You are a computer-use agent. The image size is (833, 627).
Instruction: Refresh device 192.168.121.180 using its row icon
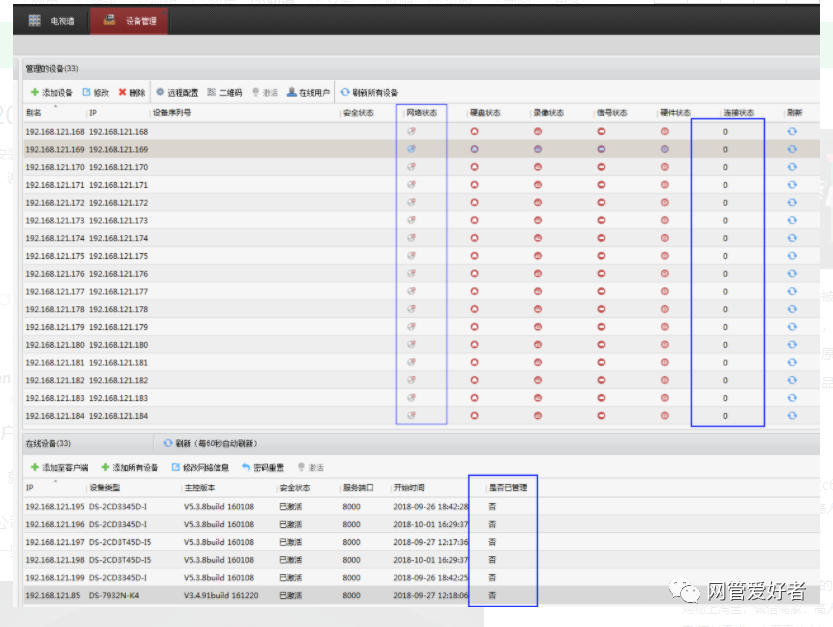(792, 344)
